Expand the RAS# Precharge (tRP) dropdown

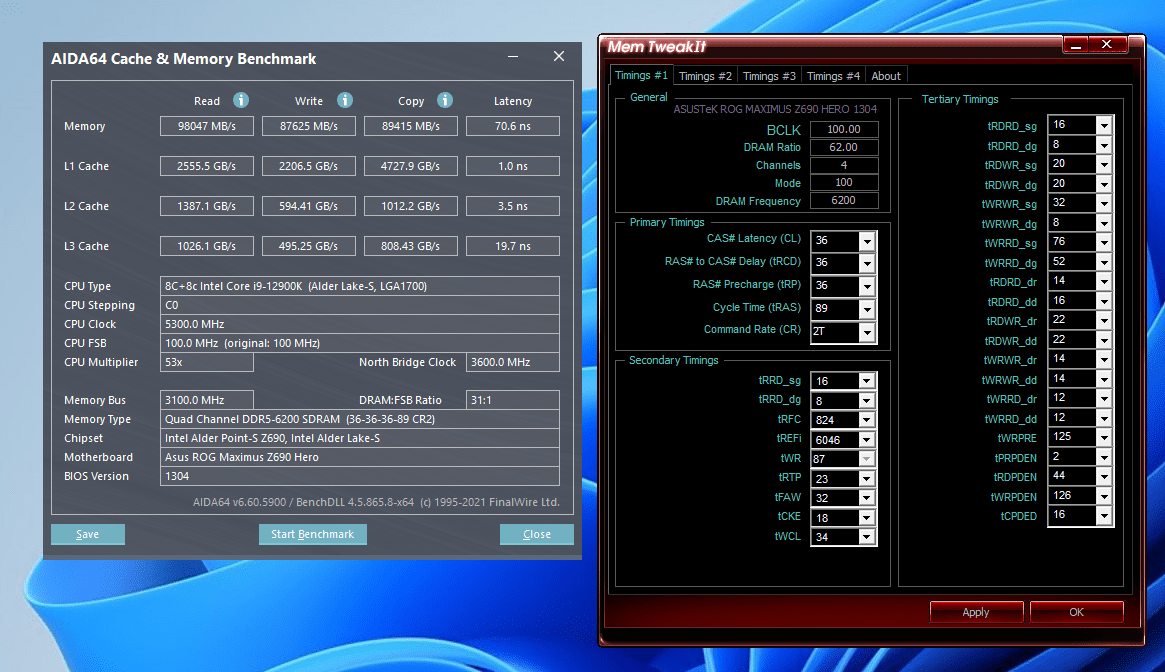coord(867,286)
